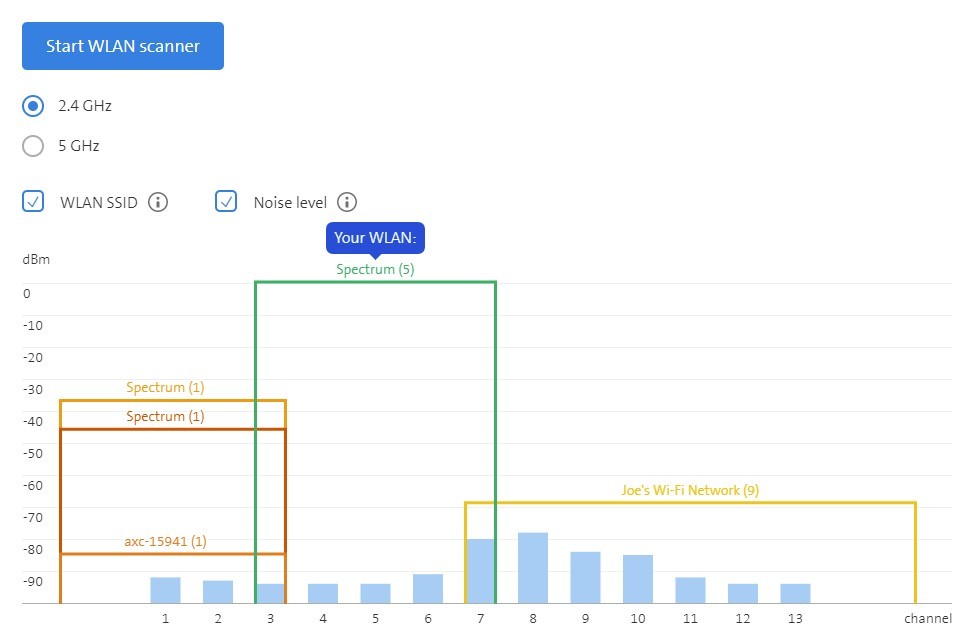Click the Your WLAN tooltip bubble

(375, 238)
